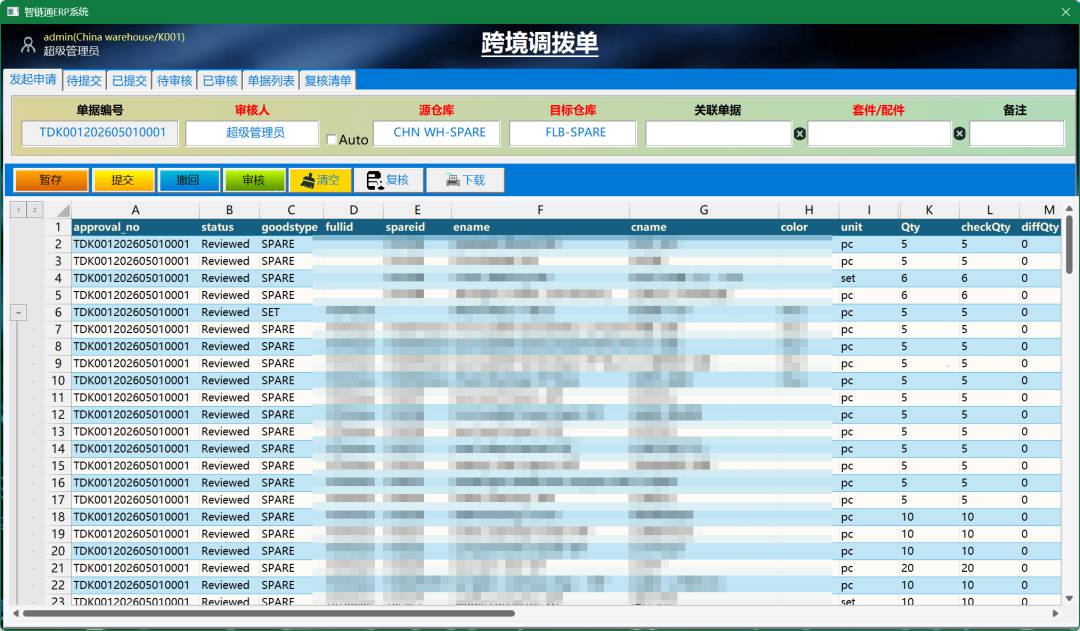The width and height of the screenshot is (1080, 631).
Task: Click the SET goodstype cell in row 6
Action: click(x=291, y=313)
